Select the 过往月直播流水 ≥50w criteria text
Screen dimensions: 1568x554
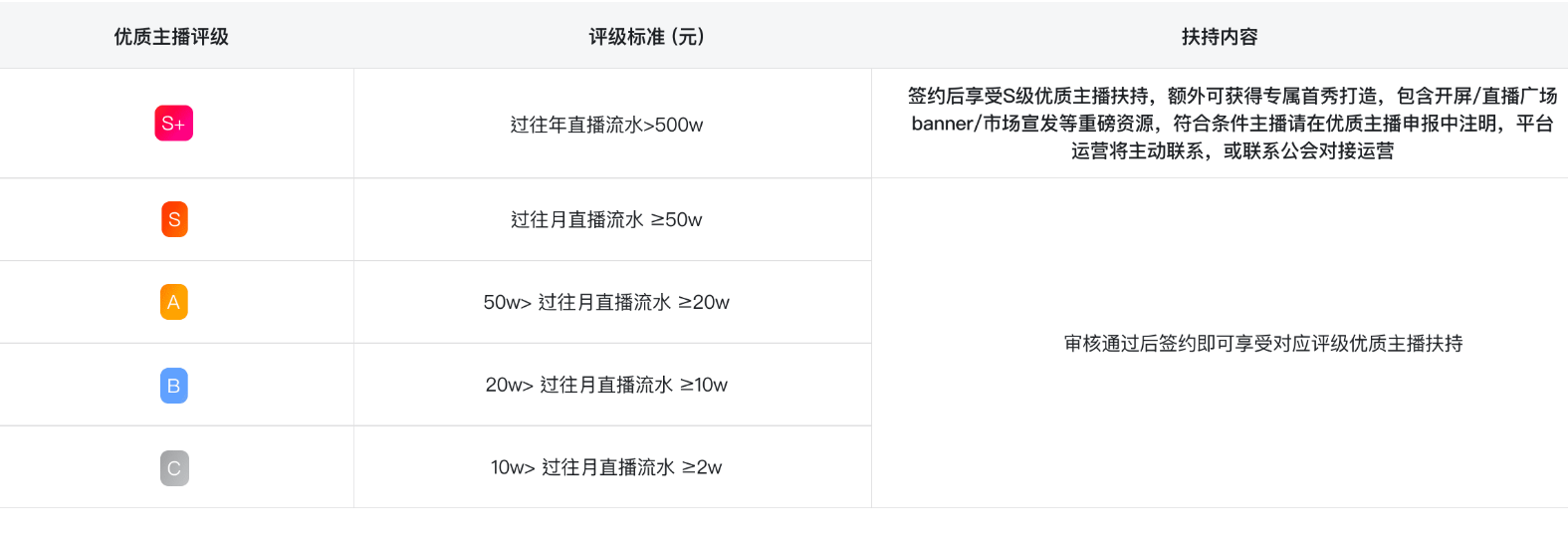pos(606,219)
